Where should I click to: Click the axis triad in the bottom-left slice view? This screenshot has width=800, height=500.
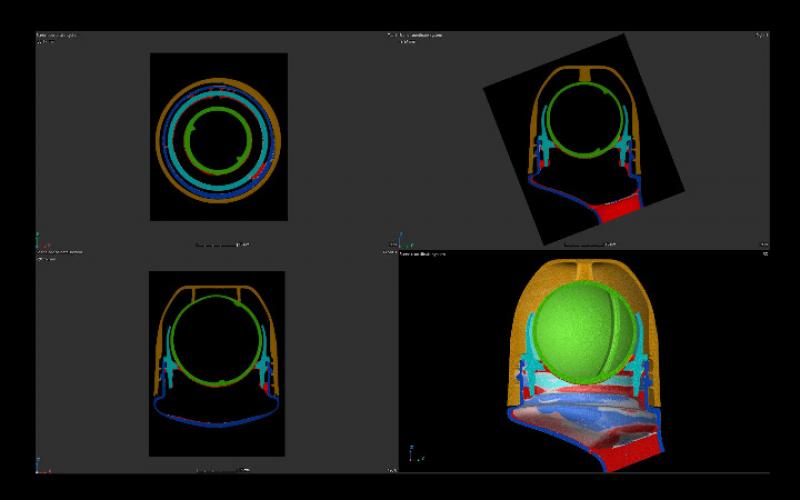40,465
